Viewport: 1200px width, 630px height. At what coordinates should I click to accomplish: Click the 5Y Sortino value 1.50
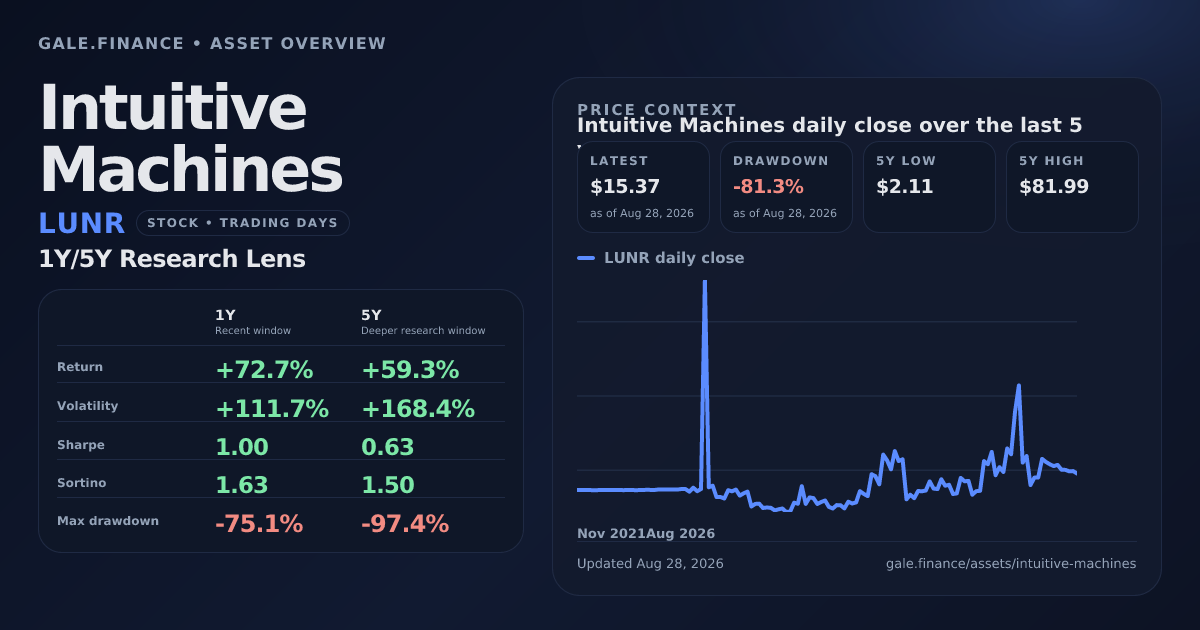click(x=388, y=485)
